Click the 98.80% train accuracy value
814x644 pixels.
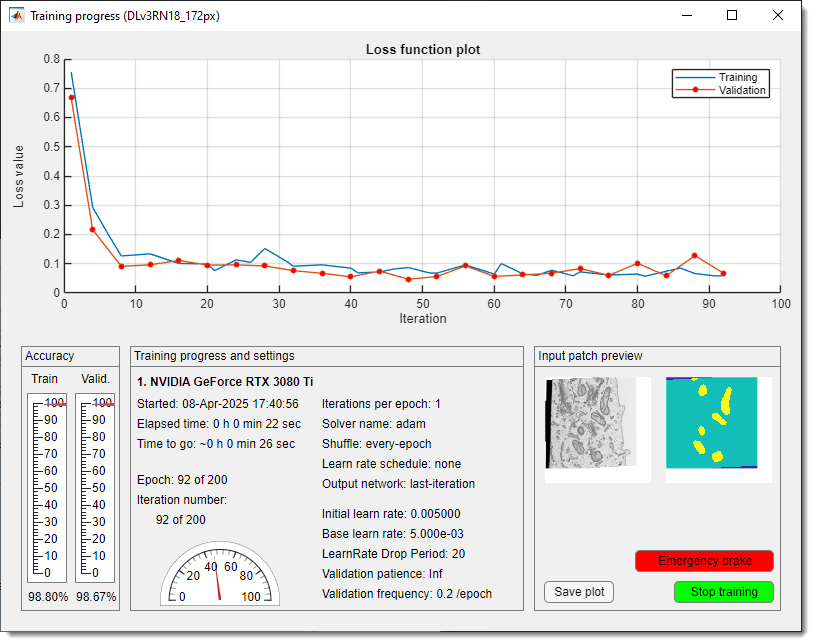tap(47, 597)
